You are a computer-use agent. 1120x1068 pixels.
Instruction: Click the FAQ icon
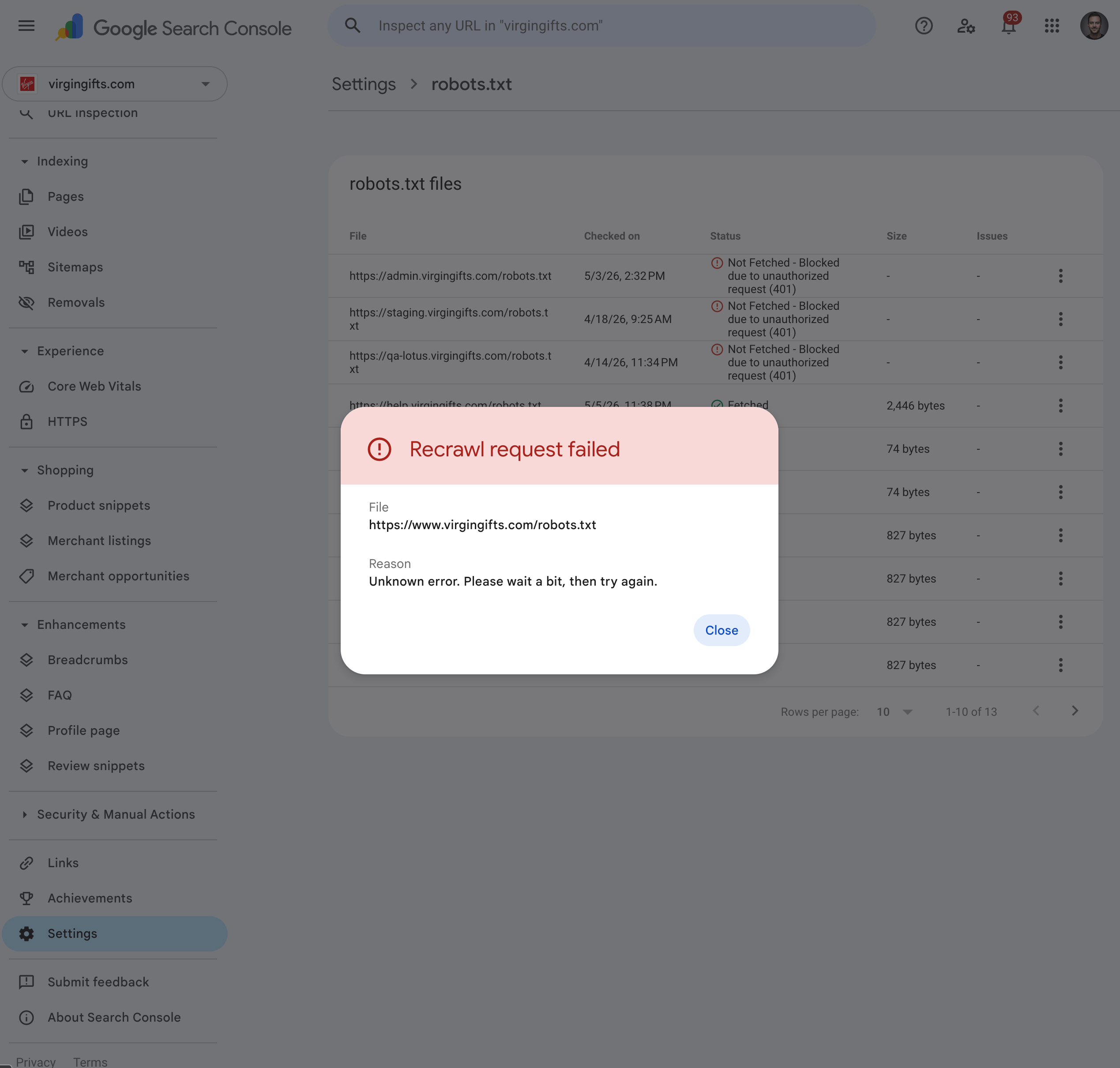[27, 695]
